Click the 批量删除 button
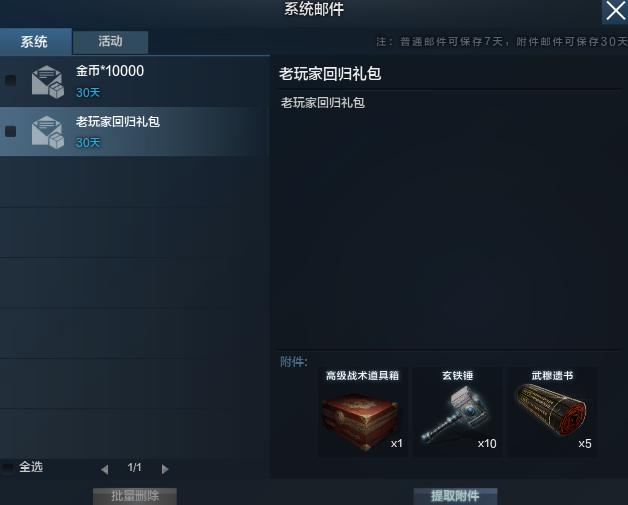This screenshot has width=628, height=505. [x=135, y=496]
